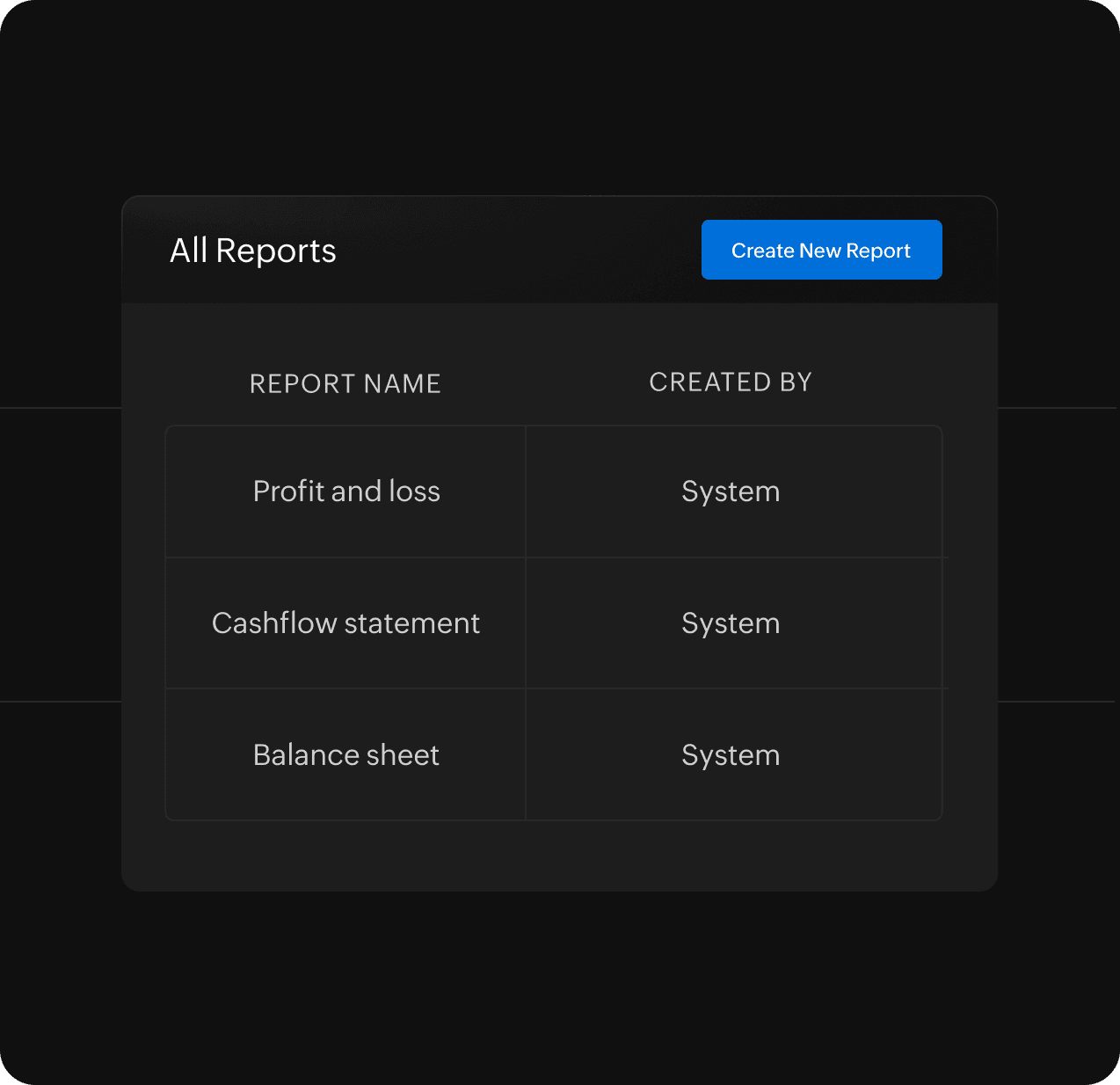This screenshot has height=1085, width=1120.
Task: Open the Profit and loss report
Action: [x=346, y=492]
